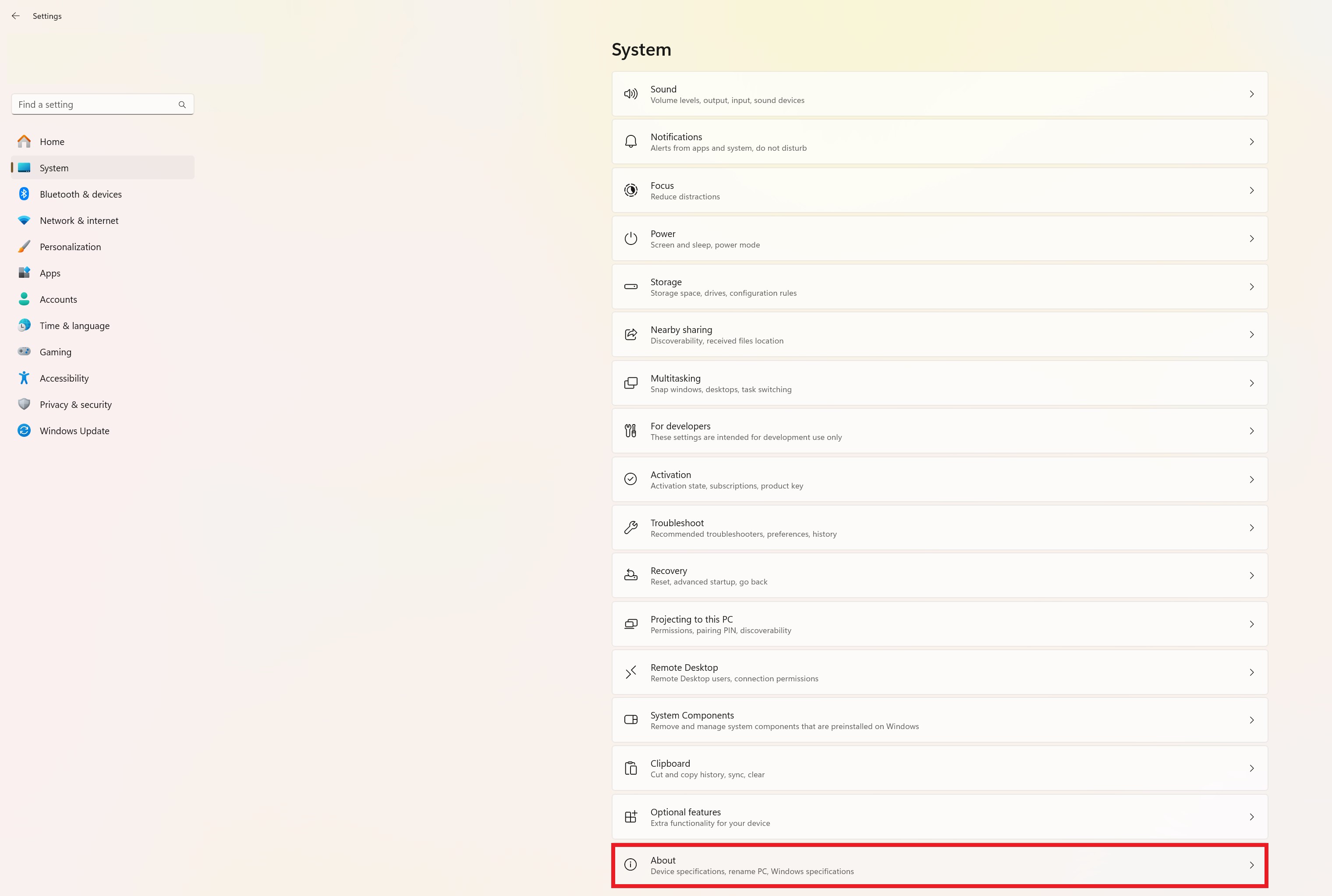The height and width of the screenshot is (896, 1332).
Task: Open the Multitasking chevron arrow
Action: point(1251,383)
